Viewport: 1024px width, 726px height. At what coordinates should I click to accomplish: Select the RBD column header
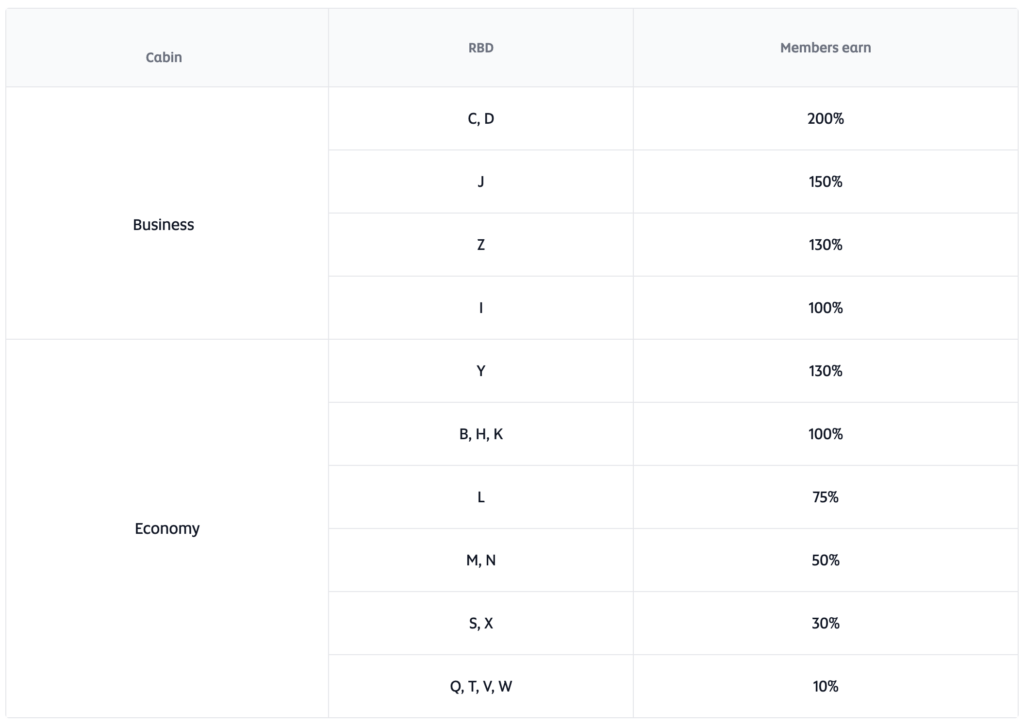point(481,48)
